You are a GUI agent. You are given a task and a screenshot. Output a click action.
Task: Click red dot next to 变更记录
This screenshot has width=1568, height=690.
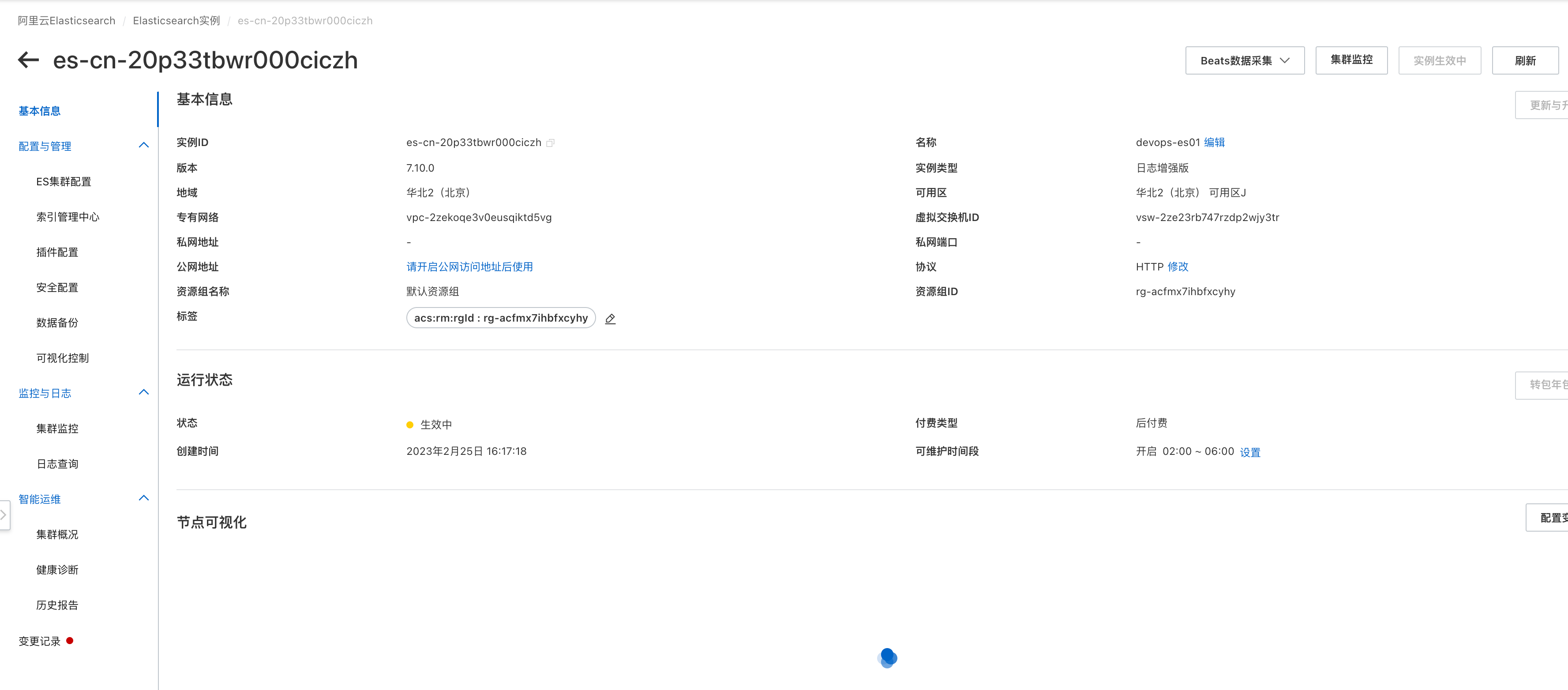pyautogui.click(x=70, y=641)
